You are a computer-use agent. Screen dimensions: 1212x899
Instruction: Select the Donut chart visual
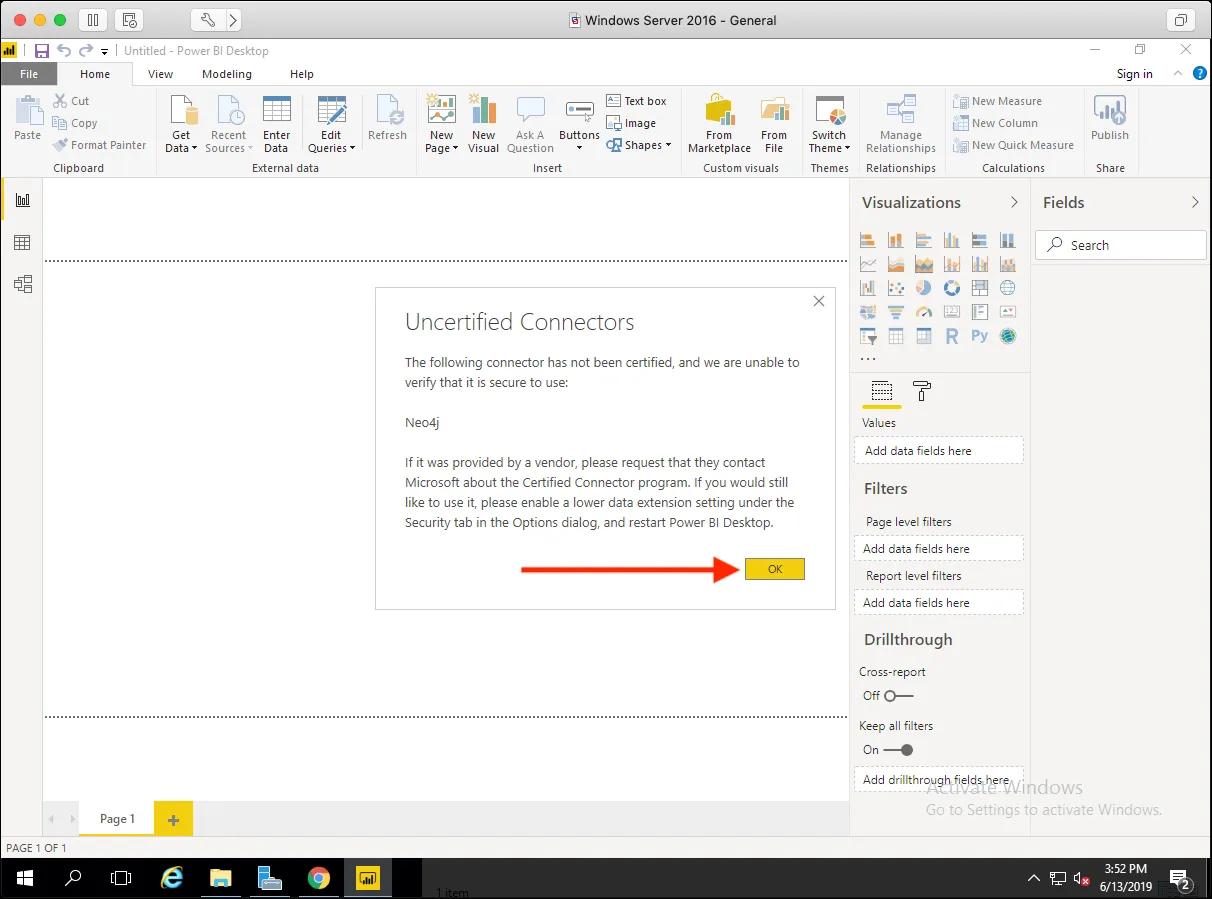point(952,288)
